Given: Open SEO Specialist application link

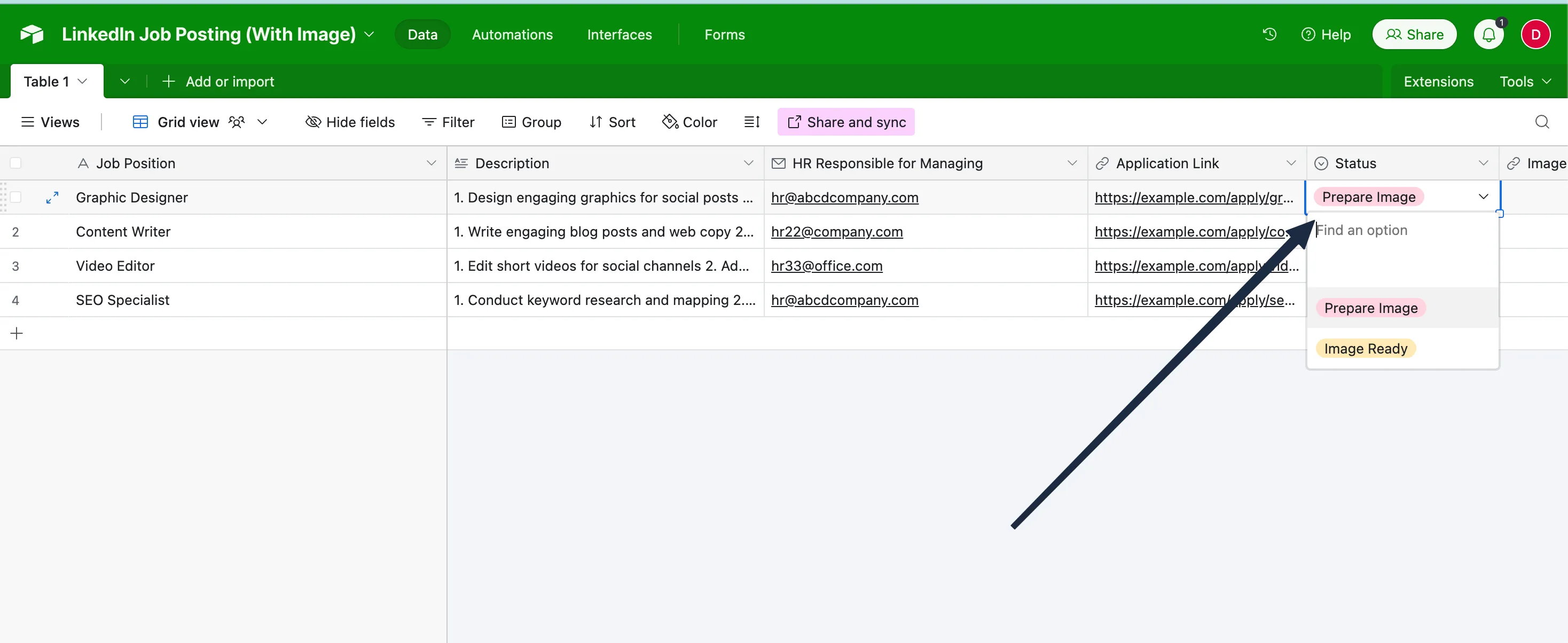Looking at the screenshot, I should pyautogui.click(x=1194, y=300).
